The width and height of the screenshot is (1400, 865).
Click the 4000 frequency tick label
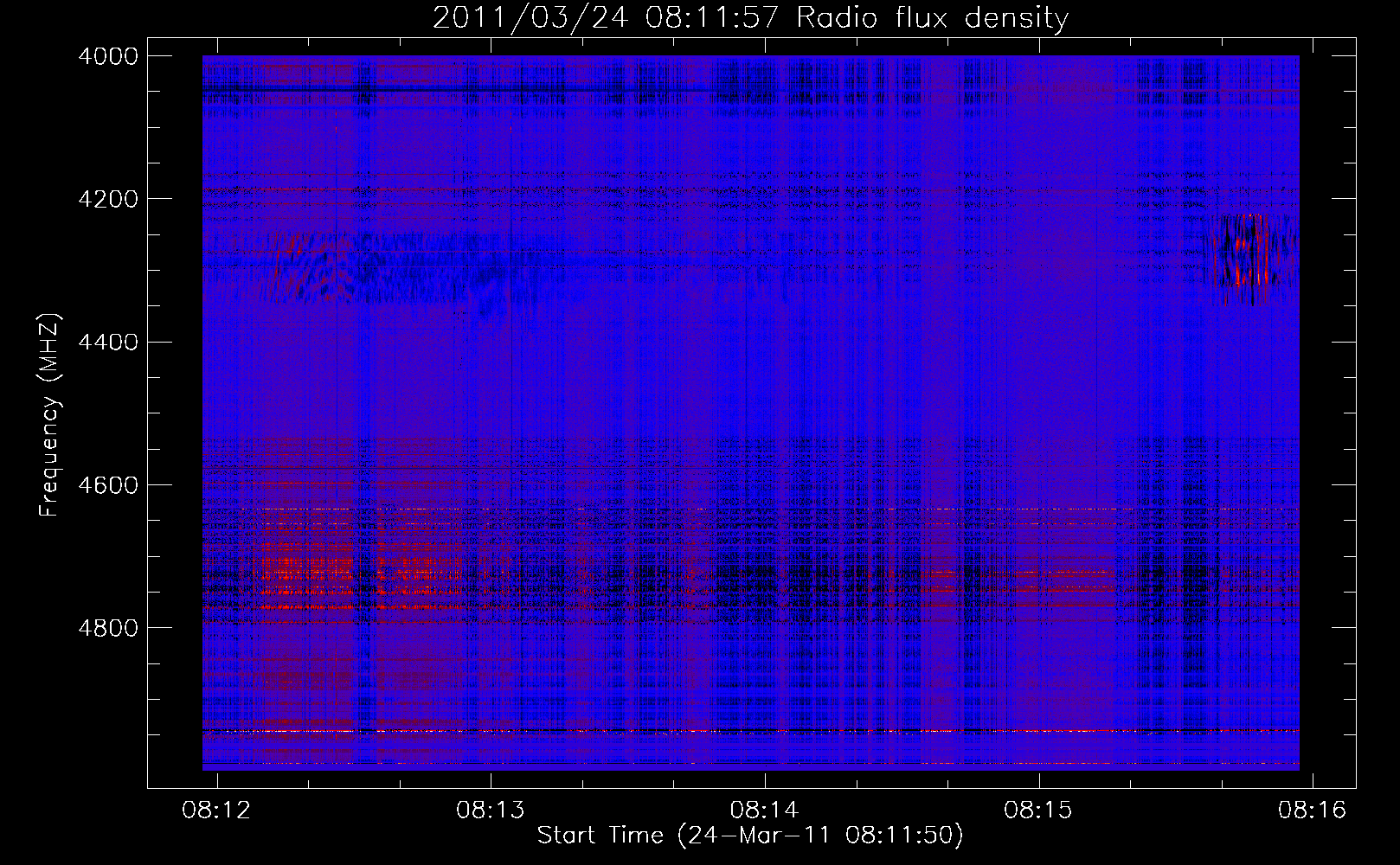[108, 56]
